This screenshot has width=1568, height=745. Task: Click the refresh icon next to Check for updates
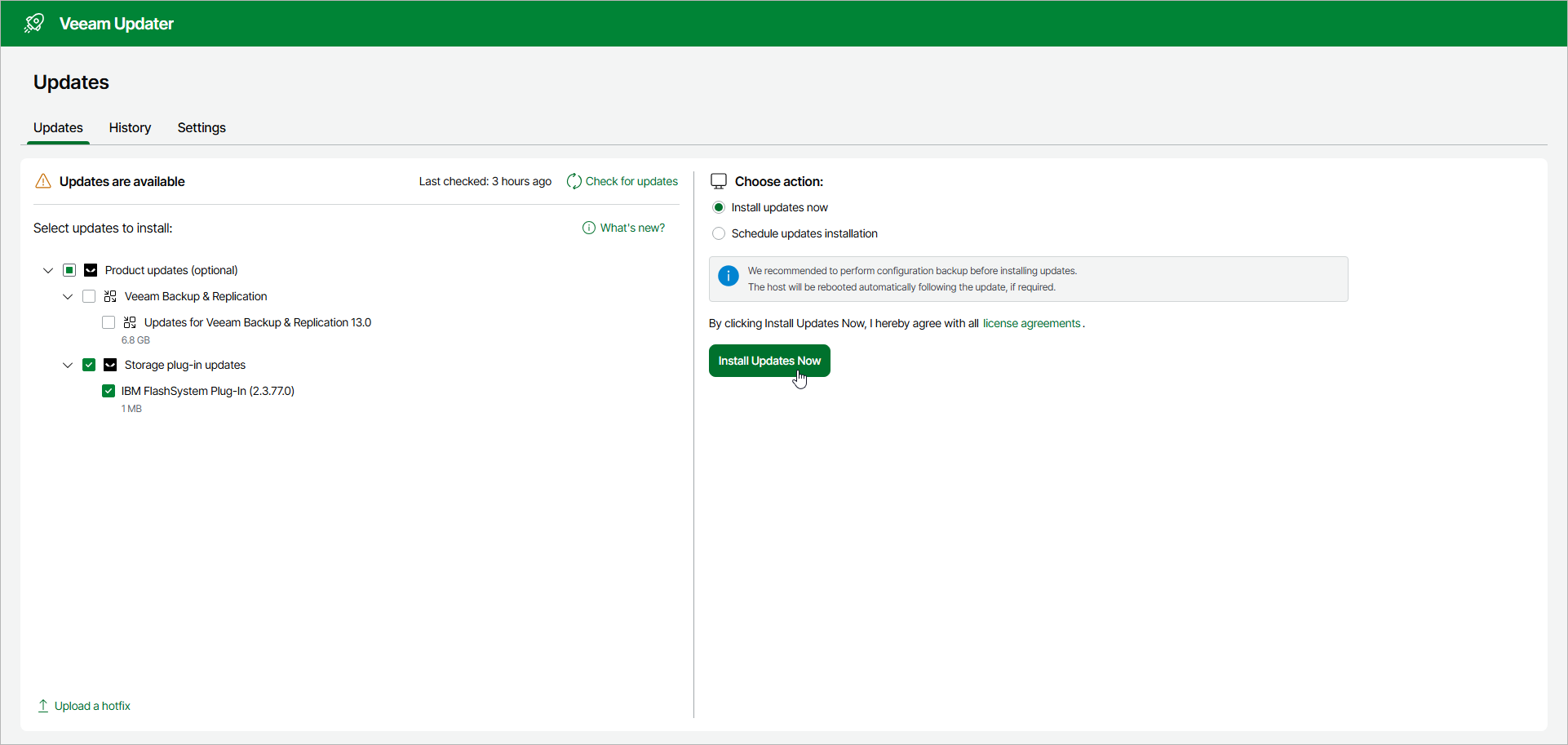574,181
